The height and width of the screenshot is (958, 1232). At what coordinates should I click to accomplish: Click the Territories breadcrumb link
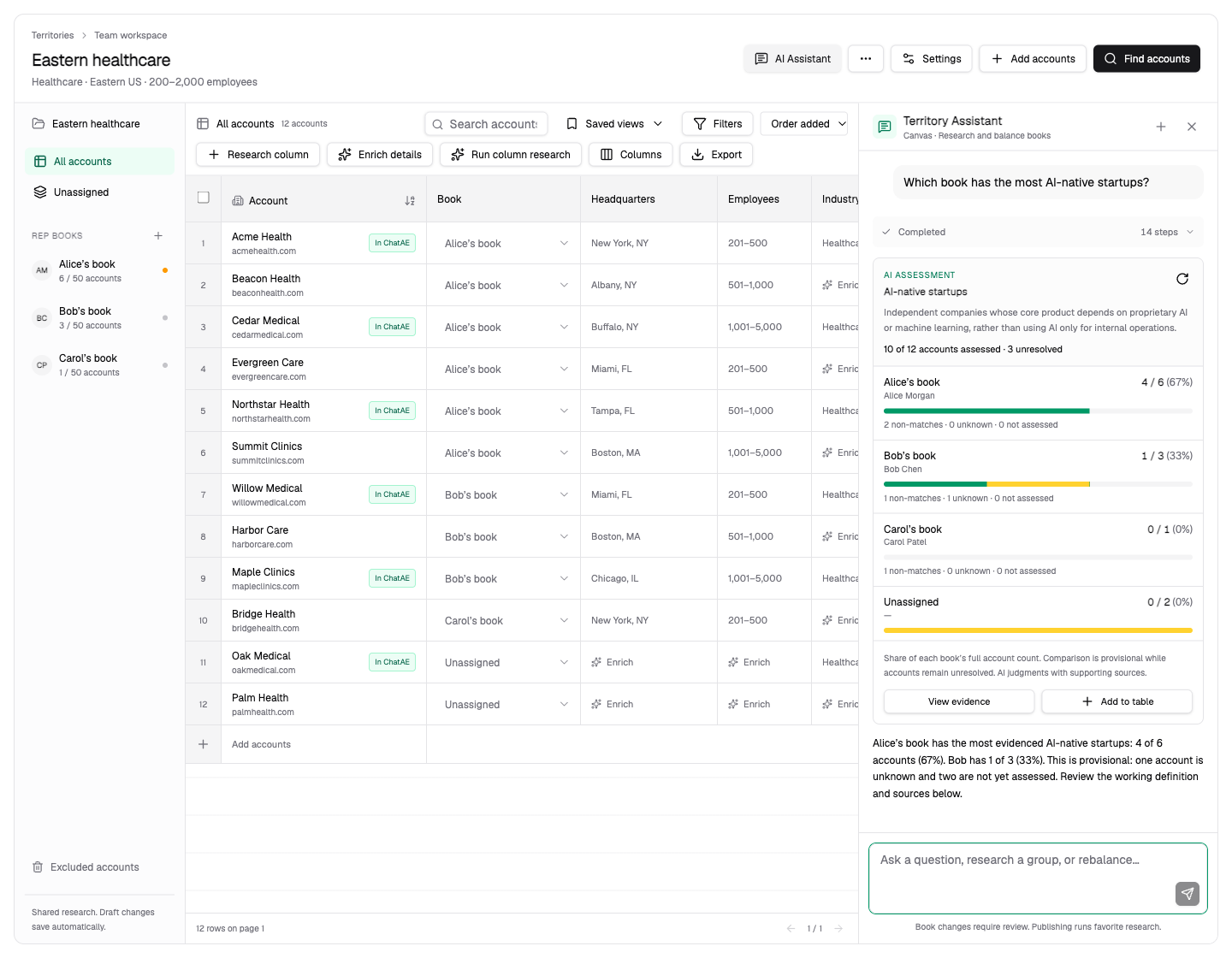[x=53, y=35]
